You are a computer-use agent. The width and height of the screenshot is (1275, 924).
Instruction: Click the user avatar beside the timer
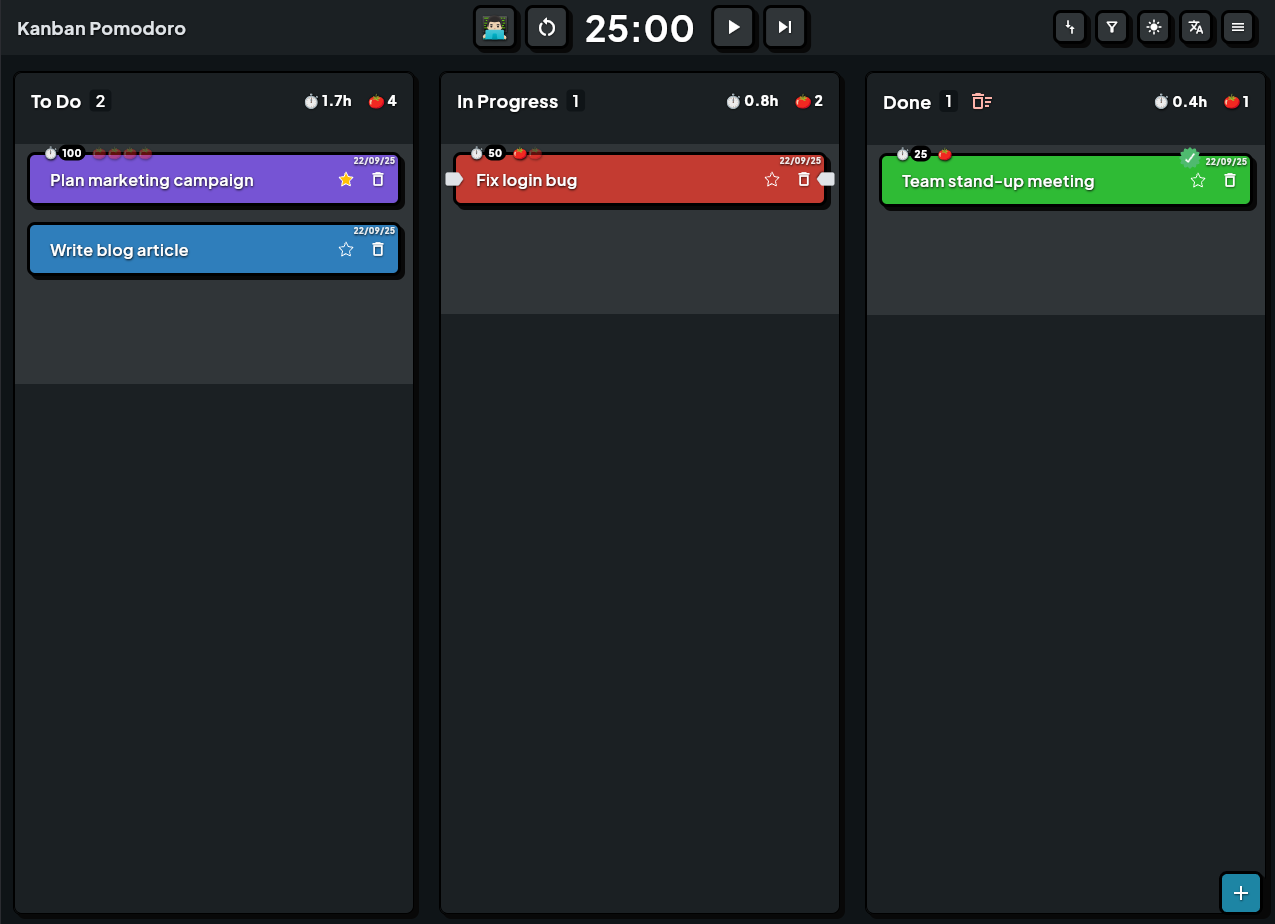(496, 28)
